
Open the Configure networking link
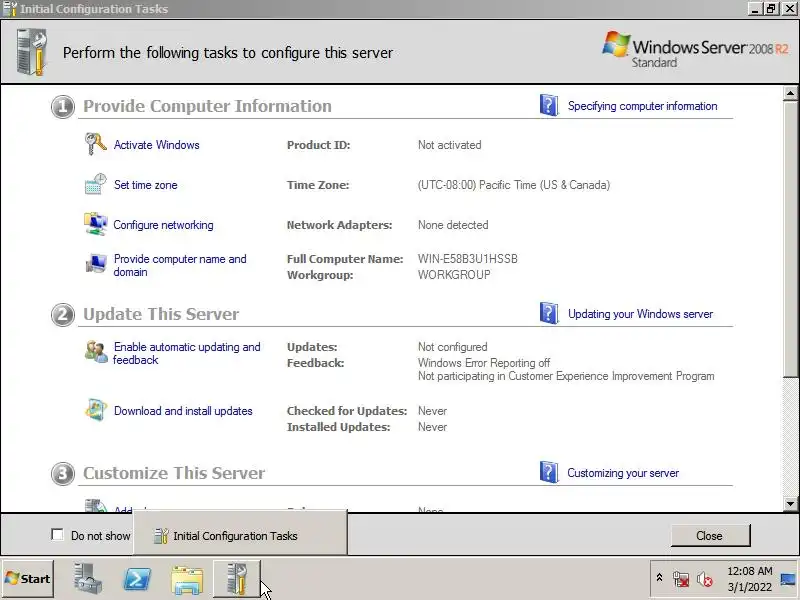pyautogui.click(x=163, y=225)
